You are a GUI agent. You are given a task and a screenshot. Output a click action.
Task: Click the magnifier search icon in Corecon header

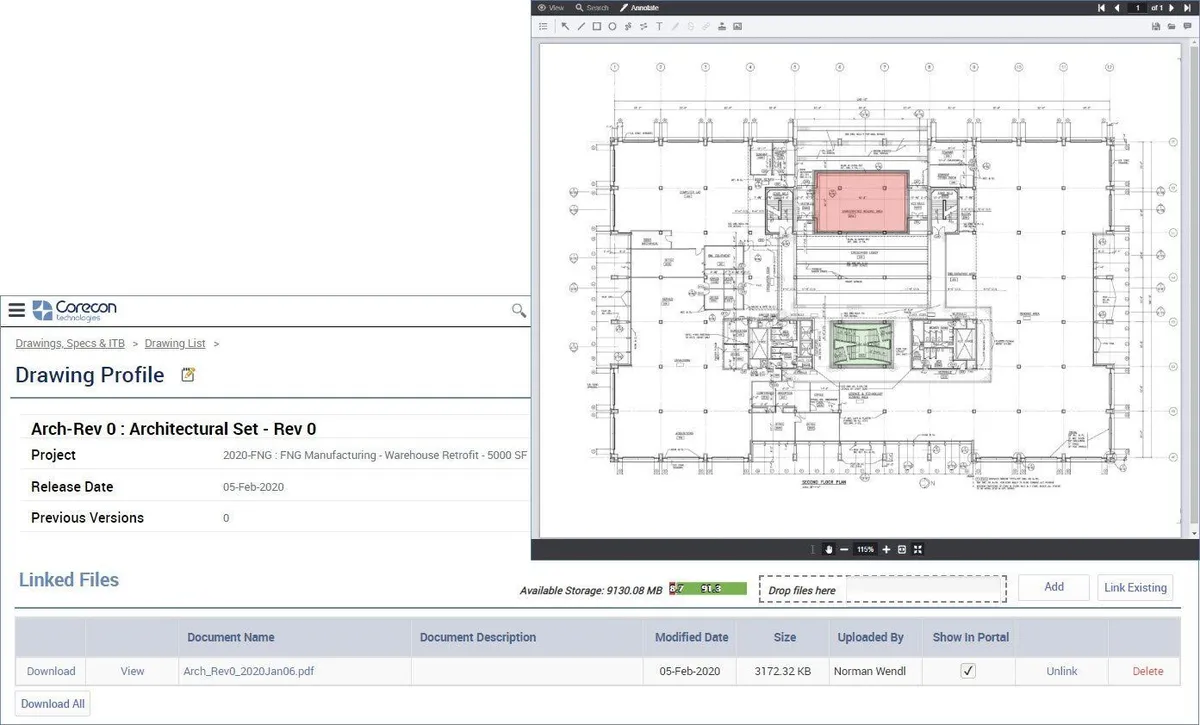tap(519, 310)
